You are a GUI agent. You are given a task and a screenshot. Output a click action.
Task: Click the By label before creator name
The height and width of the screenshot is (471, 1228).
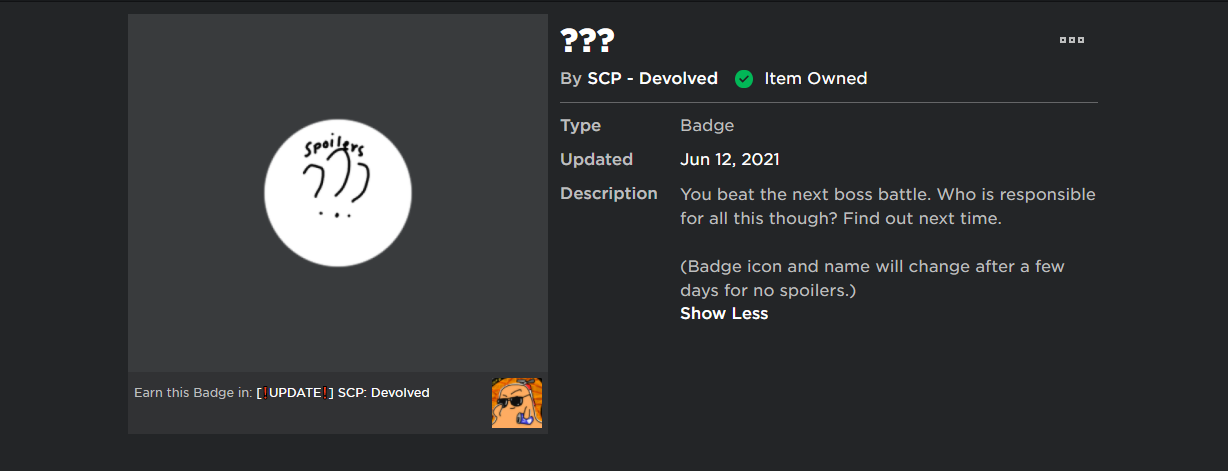[x=570, y=78]
